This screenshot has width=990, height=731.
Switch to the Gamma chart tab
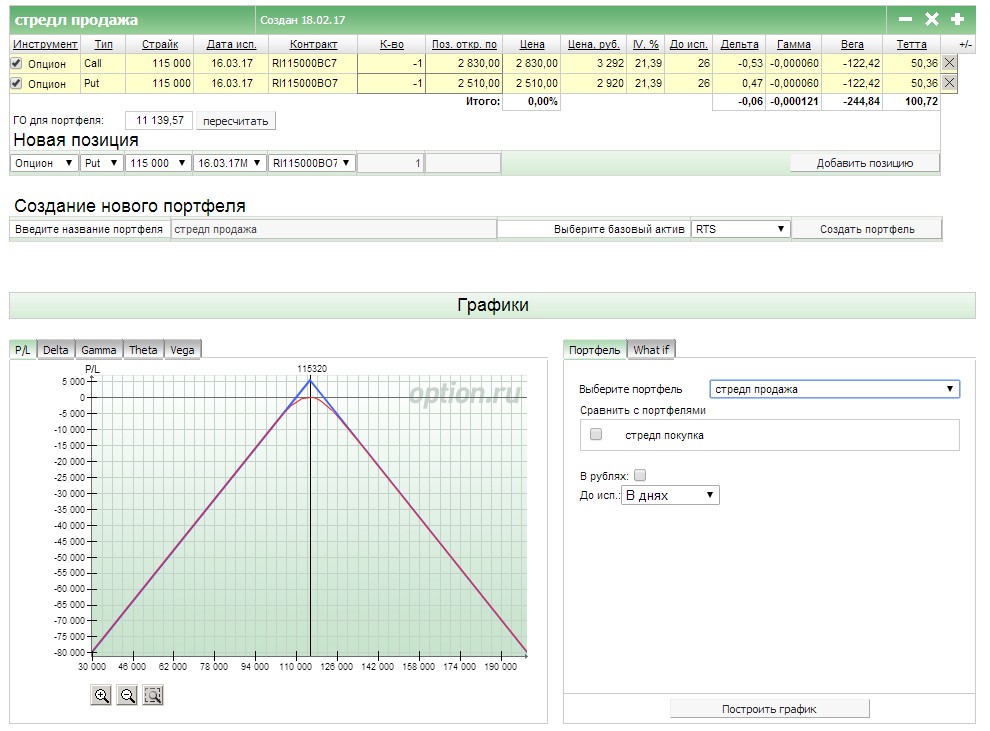[99, 349]
